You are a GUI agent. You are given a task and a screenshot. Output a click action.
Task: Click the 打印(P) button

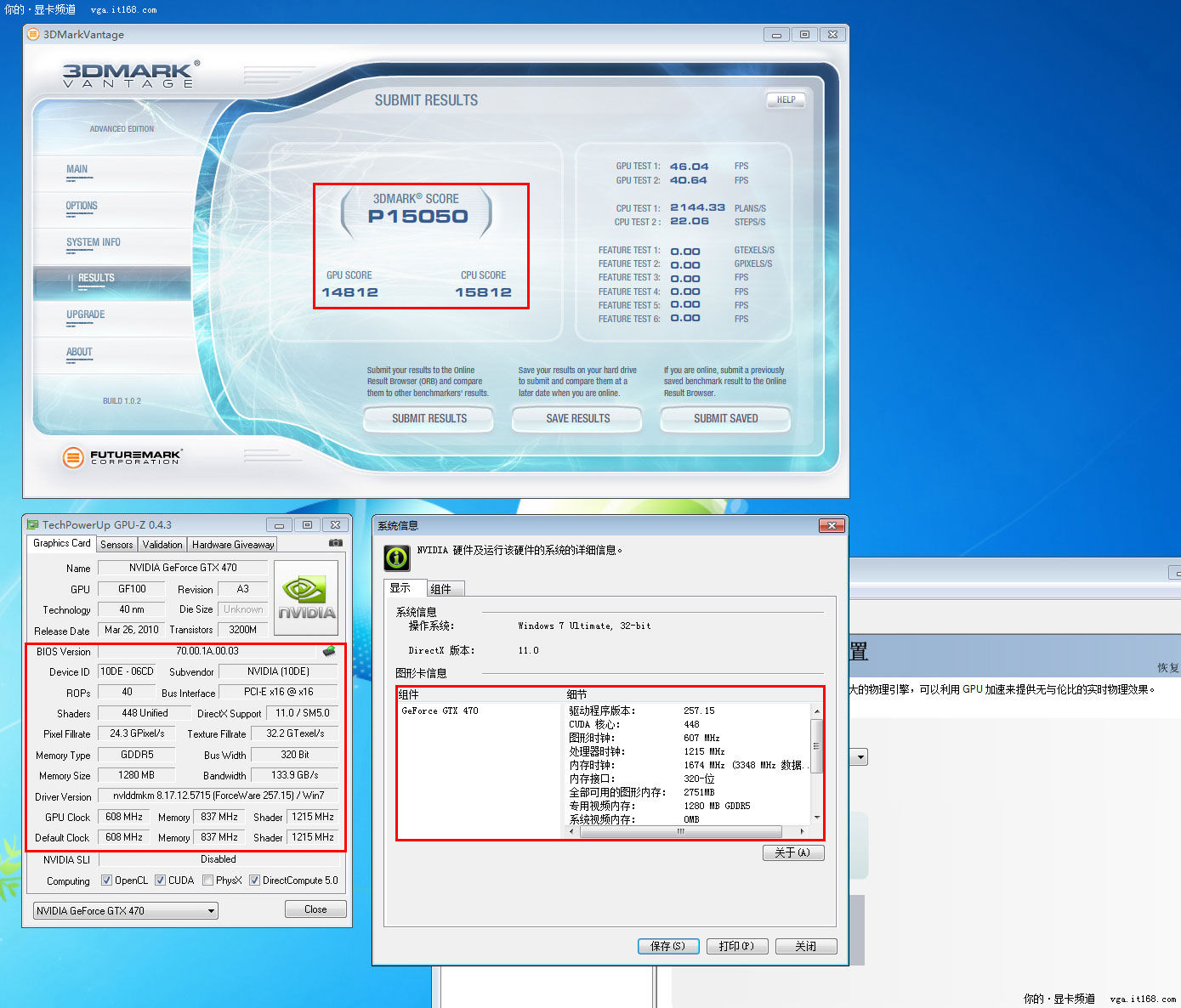(x=737, y=946)
